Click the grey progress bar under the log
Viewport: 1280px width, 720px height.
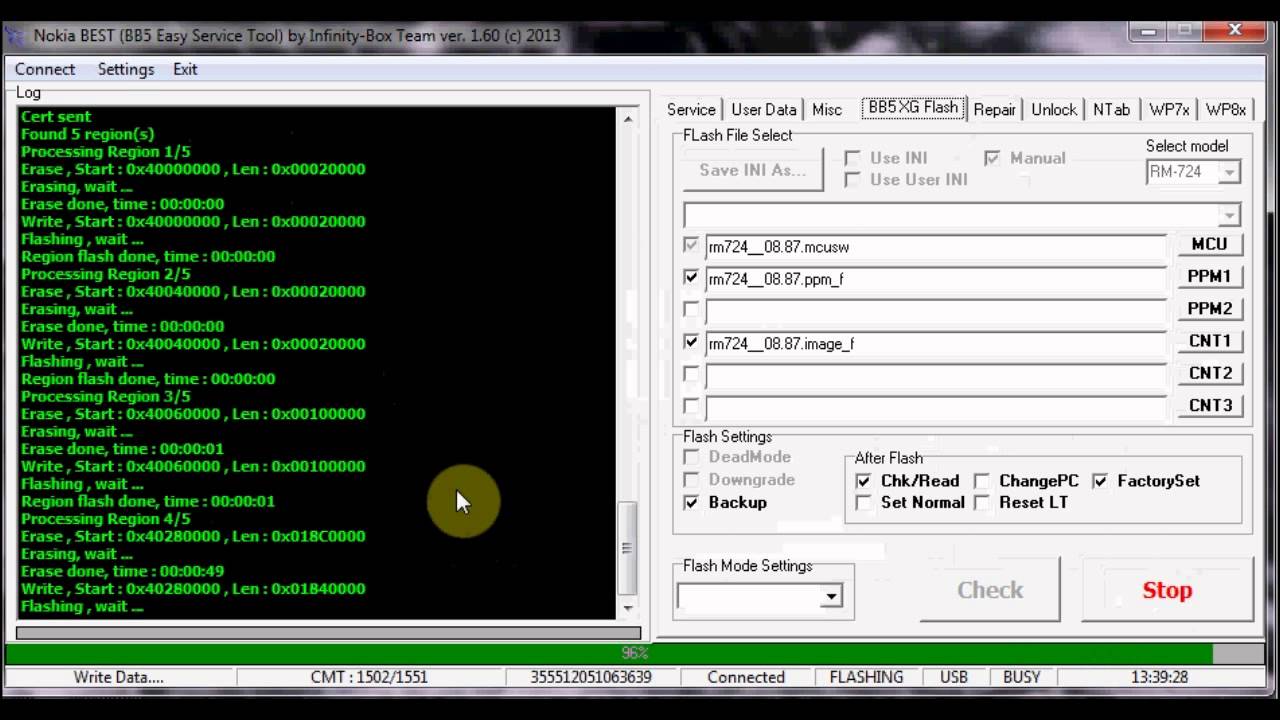(328, 632)
